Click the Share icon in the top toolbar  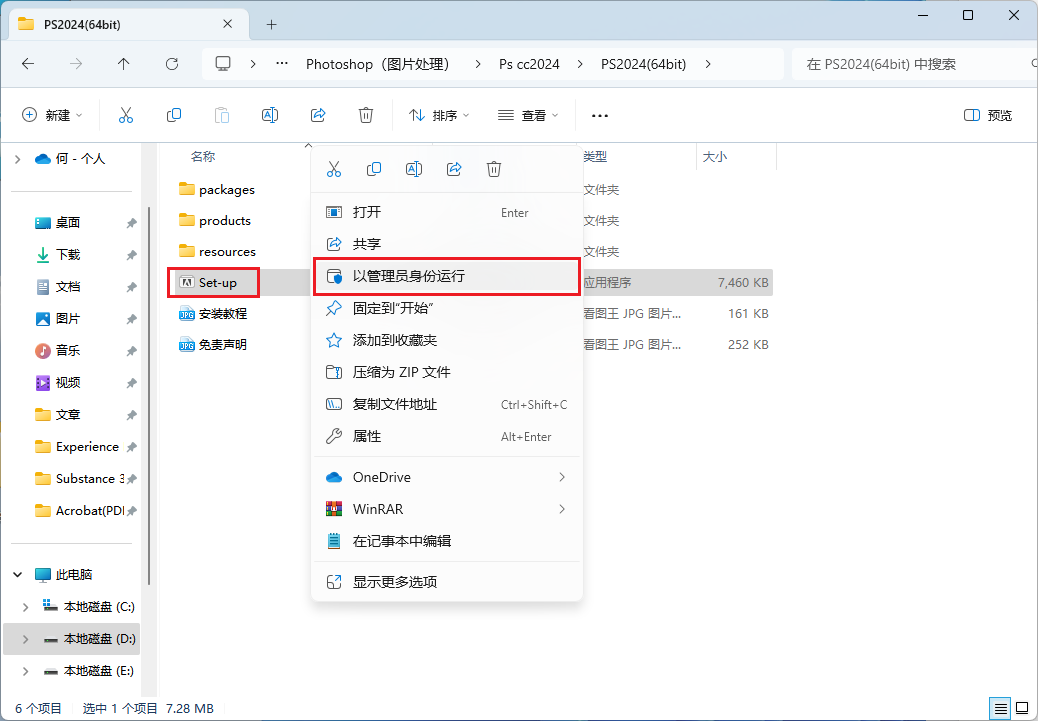pyautogui.click(x=318, y=115)
